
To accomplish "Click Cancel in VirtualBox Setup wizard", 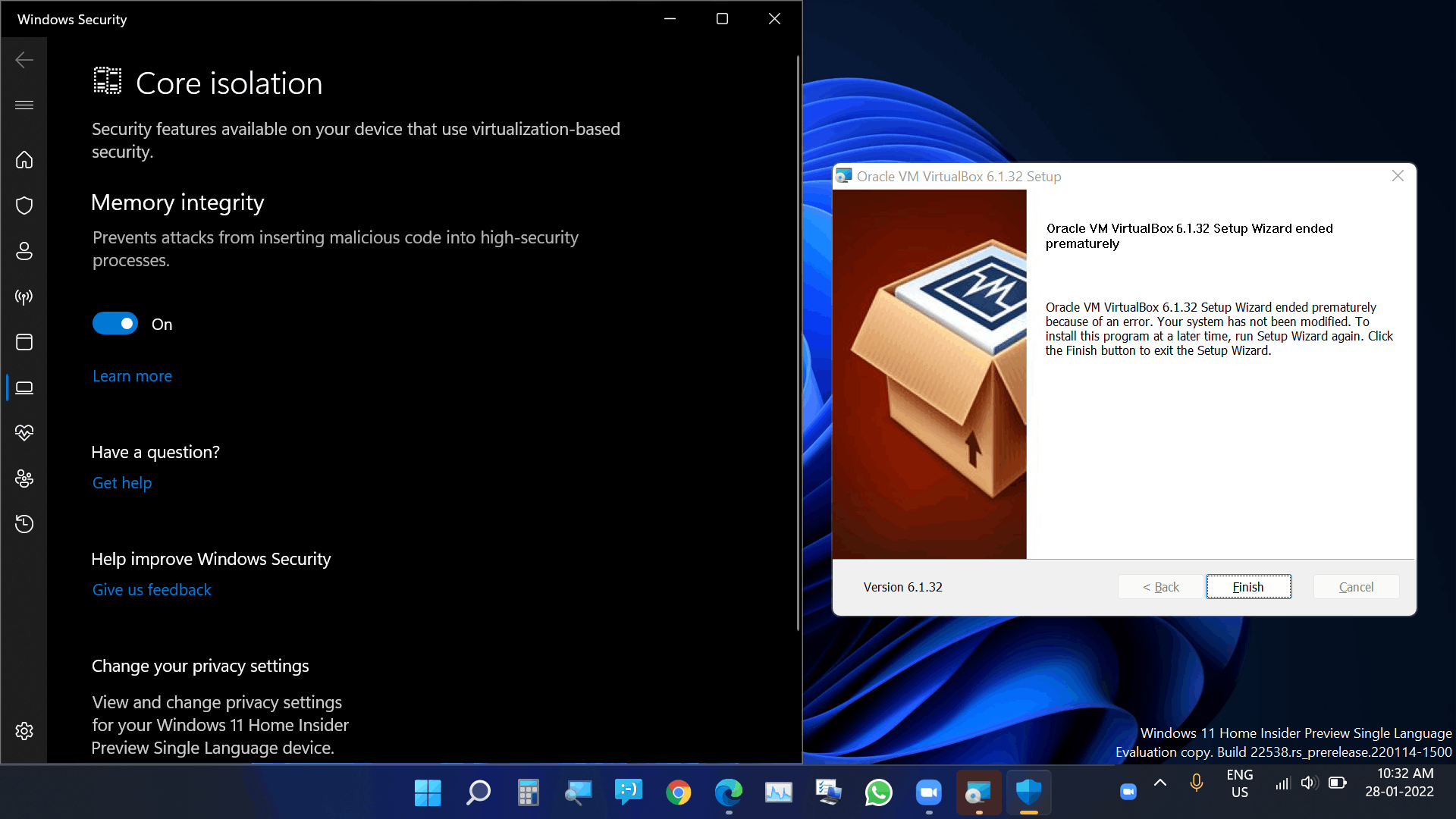I will [1356, 587].
